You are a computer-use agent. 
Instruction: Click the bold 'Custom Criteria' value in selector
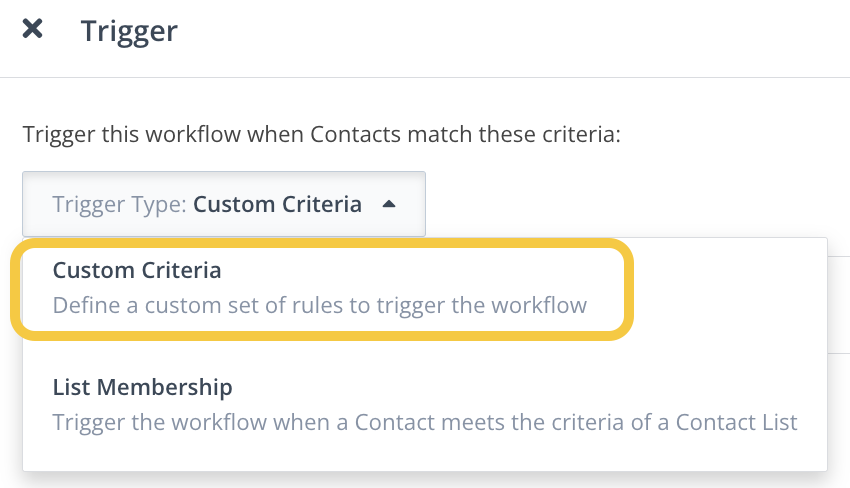coord(277,205)
